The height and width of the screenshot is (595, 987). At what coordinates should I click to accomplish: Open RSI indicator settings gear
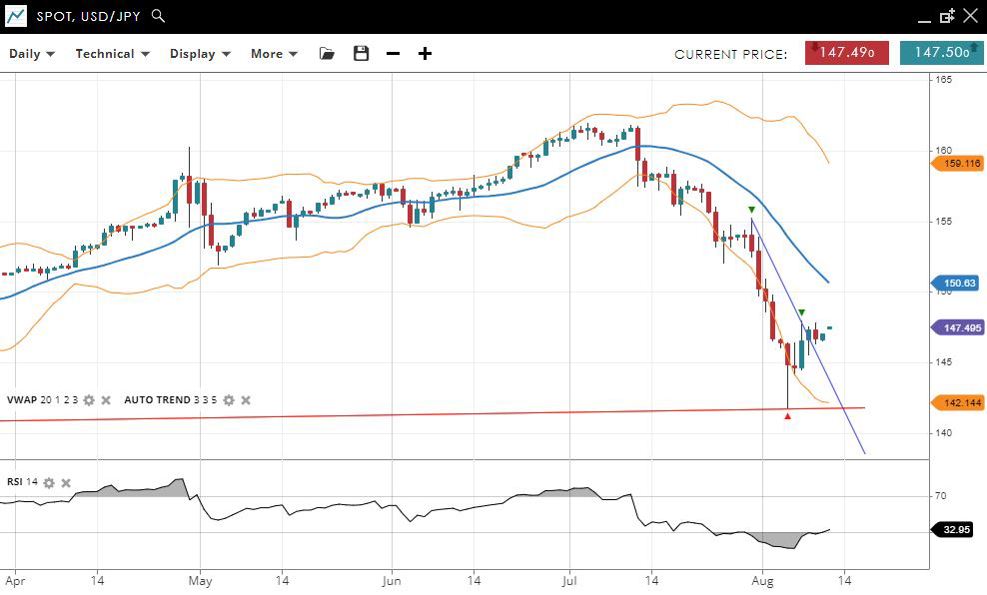pos(49,483)
